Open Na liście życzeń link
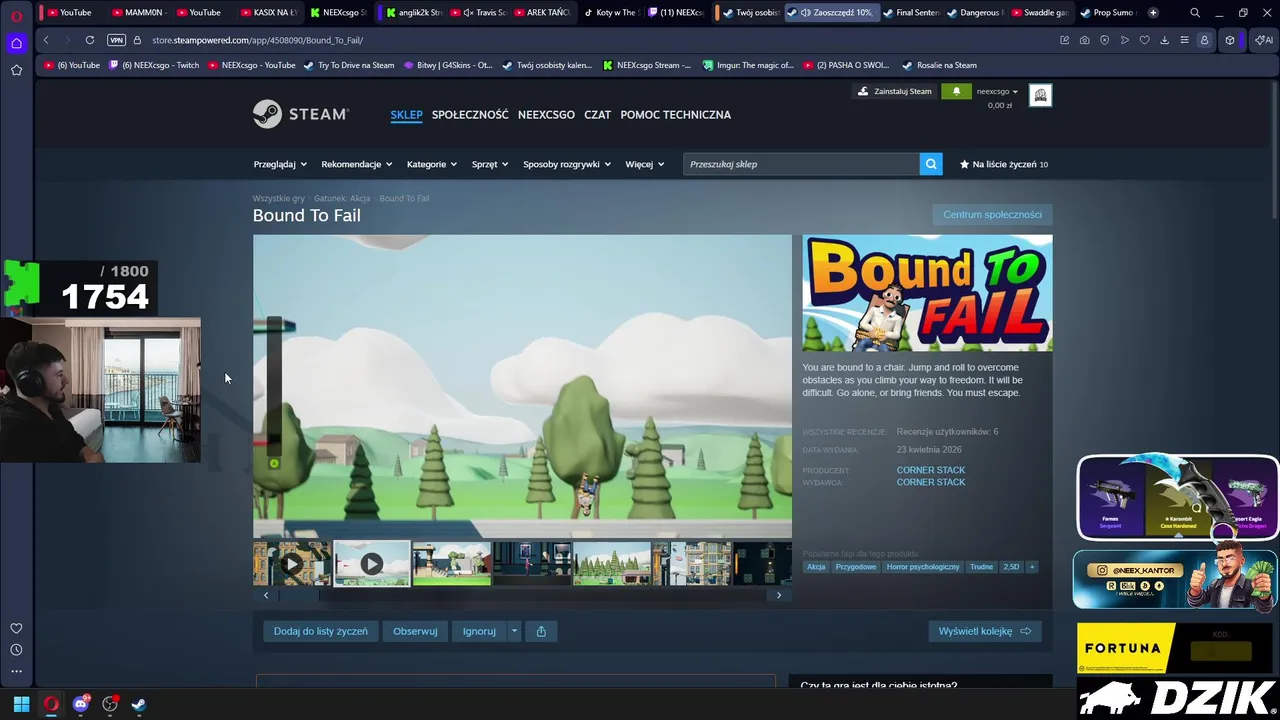Screen dimensions: 1280x720 [1004, 164]
